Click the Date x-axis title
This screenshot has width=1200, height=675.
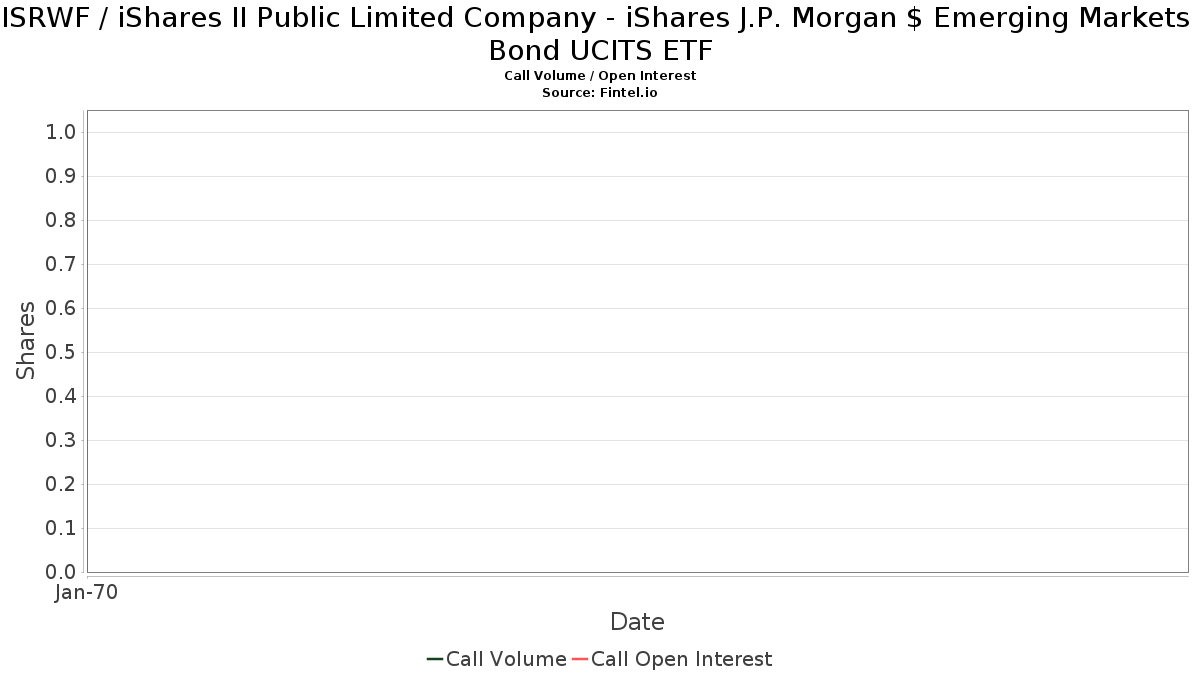point(637,622)
